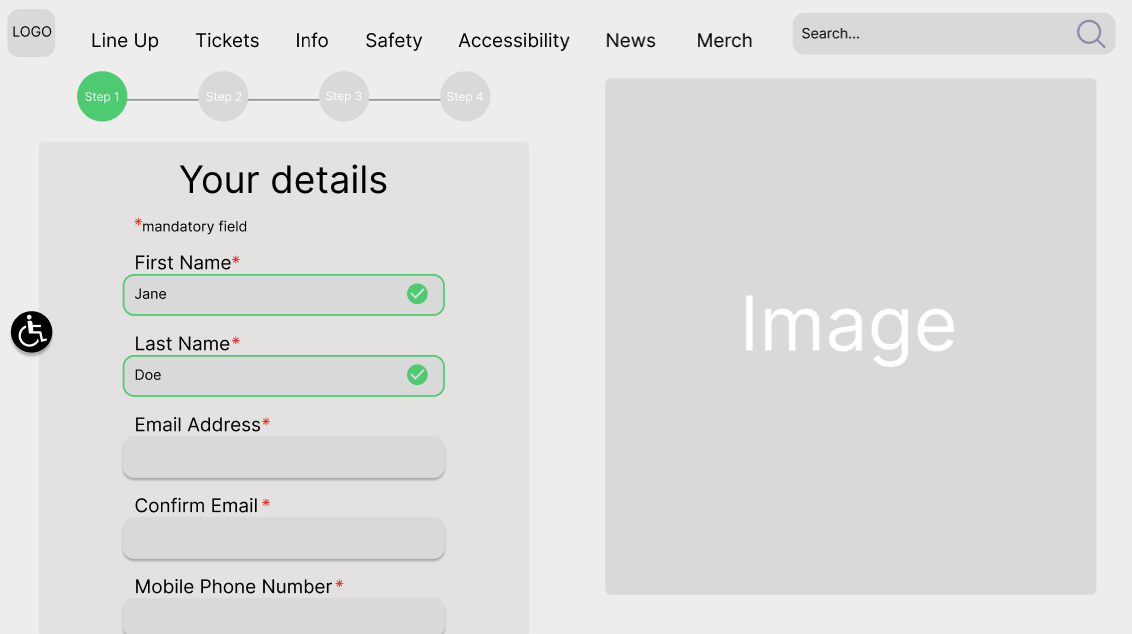This screenshot has height=634, width=1132.
Task: Go to the Safety section
Action: pos(393,41)
